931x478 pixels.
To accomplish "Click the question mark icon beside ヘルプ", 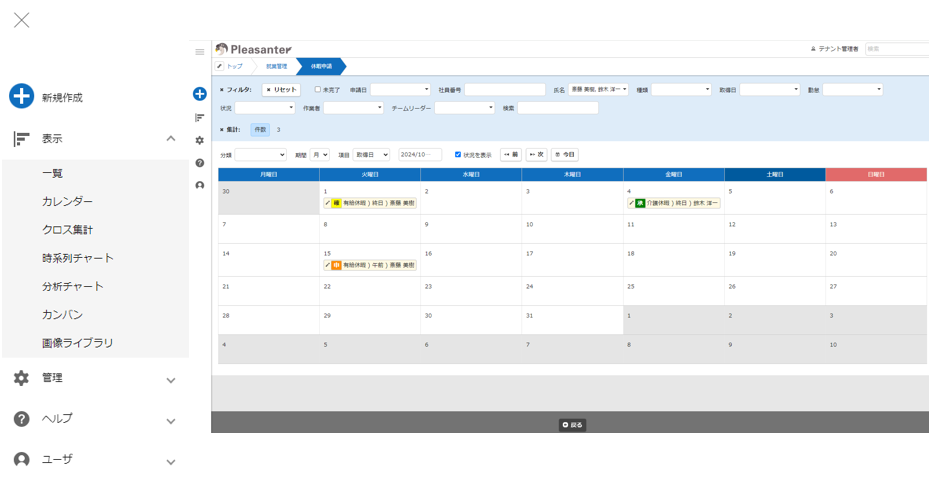I will tap(21, 419).
